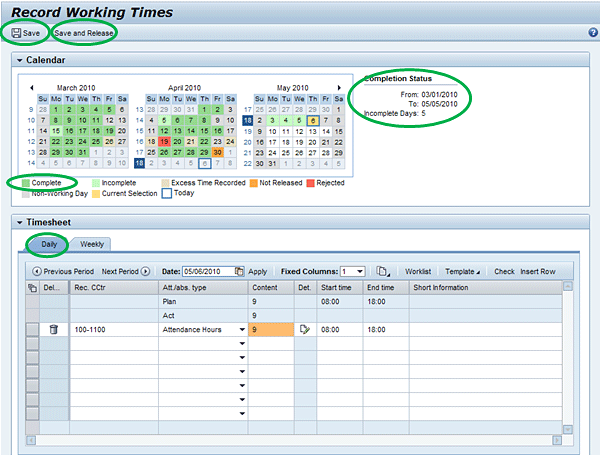The width and height of the screenshot is (600, 456).
Task: Select the Daily tab
Action: tap(48, 244)
